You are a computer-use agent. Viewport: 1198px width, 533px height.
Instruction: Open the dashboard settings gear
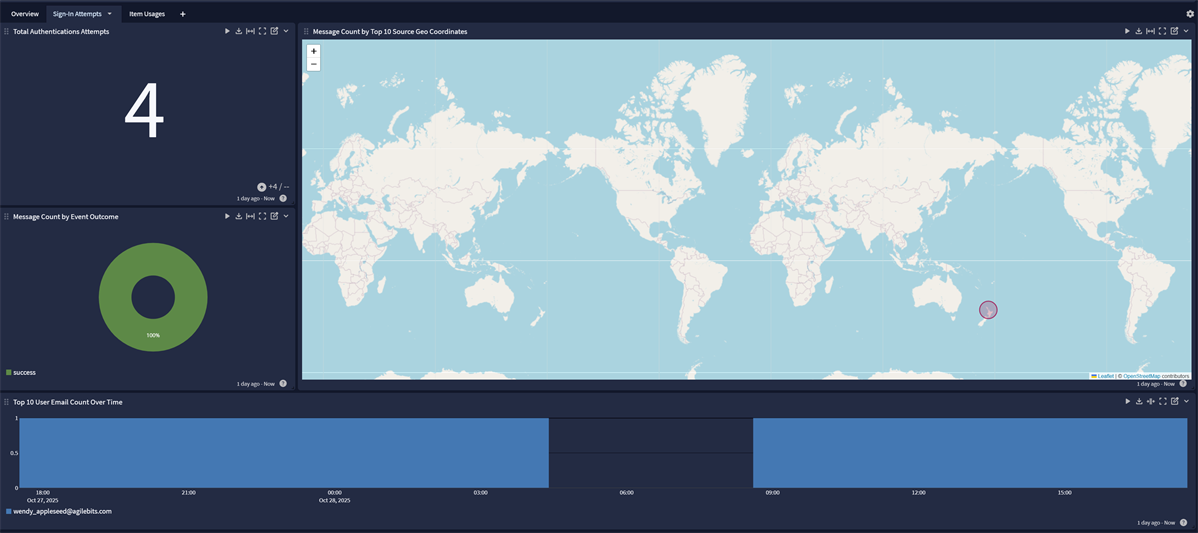(x=1190, y=14)
